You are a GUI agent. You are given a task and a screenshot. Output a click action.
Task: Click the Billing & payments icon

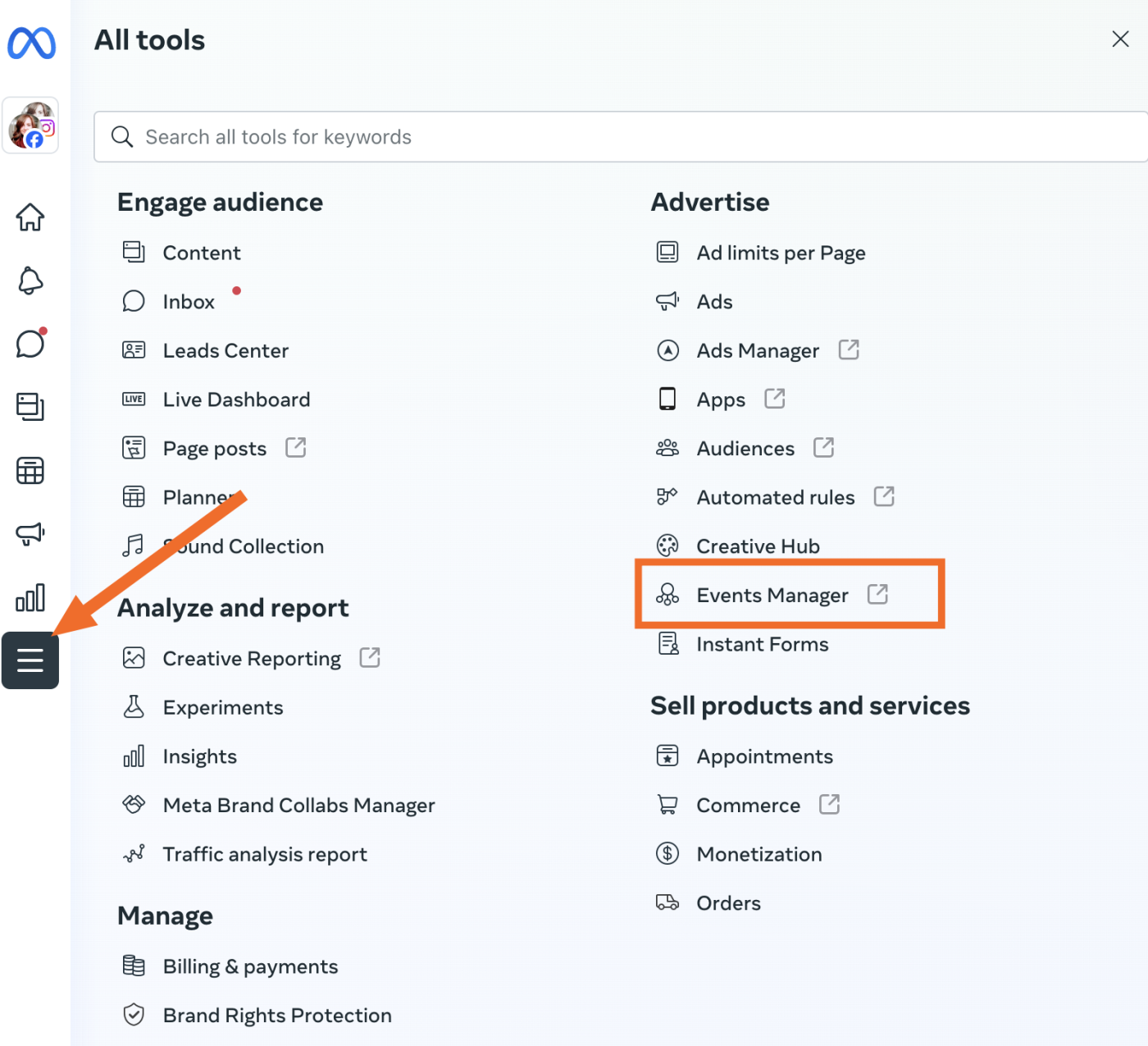[x=134, y=966]
